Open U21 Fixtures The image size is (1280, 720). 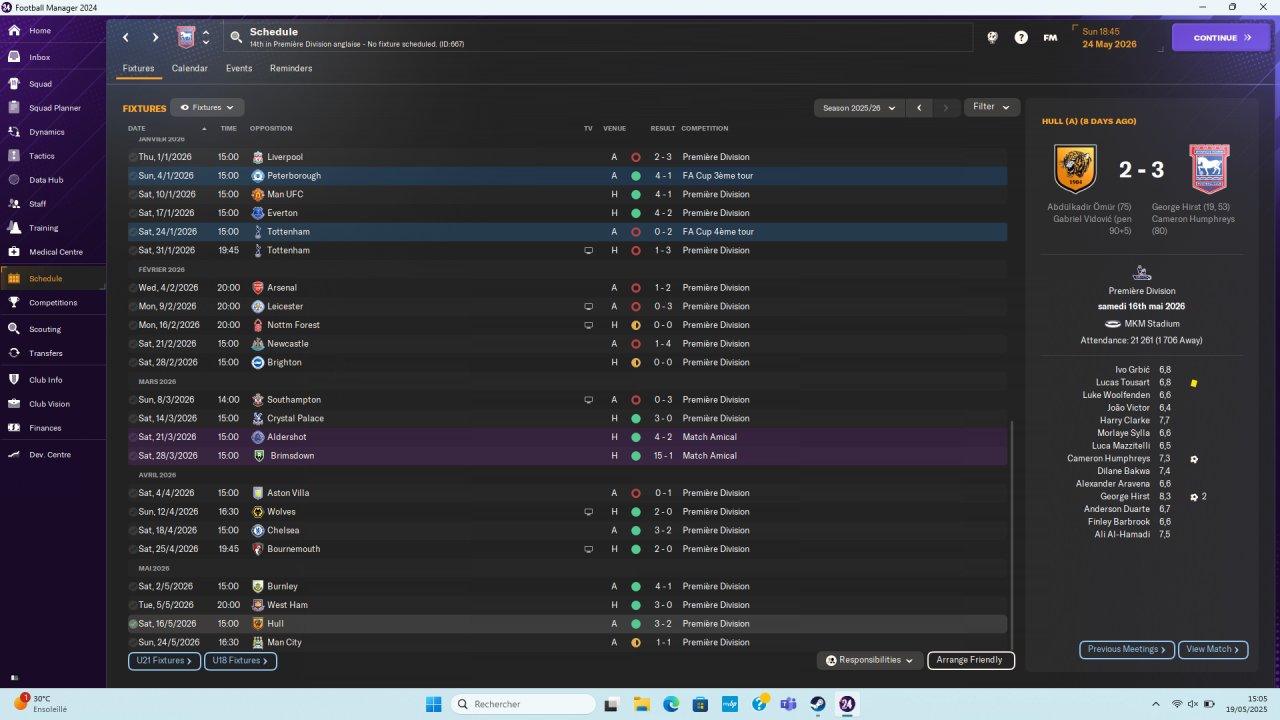point(165,661)
